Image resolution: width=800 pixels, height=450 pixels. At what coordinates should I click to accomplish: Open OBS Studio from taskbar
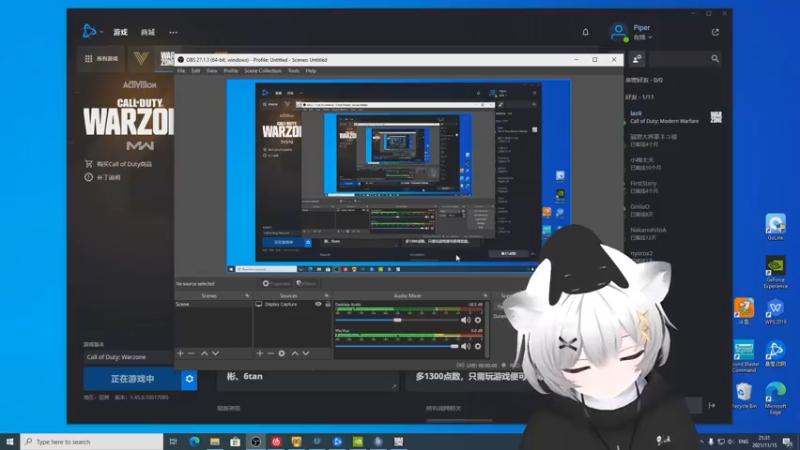click(x=256, y=441)
